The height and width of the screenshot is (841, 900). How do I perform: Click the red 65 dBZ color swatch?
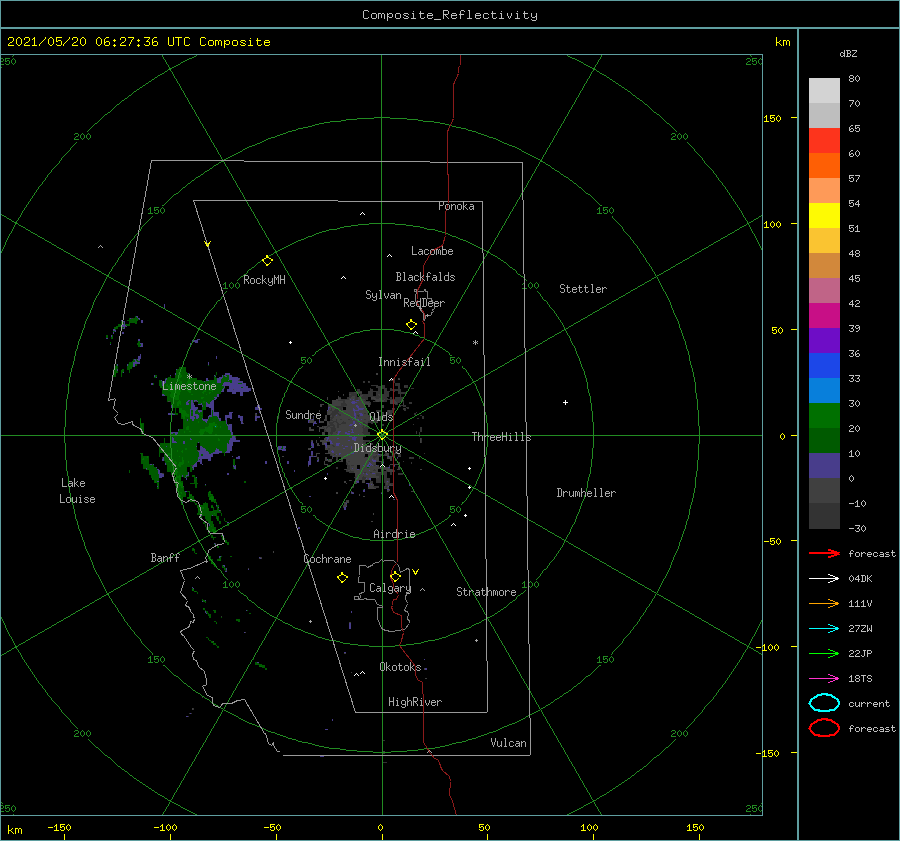pos(824,140)
